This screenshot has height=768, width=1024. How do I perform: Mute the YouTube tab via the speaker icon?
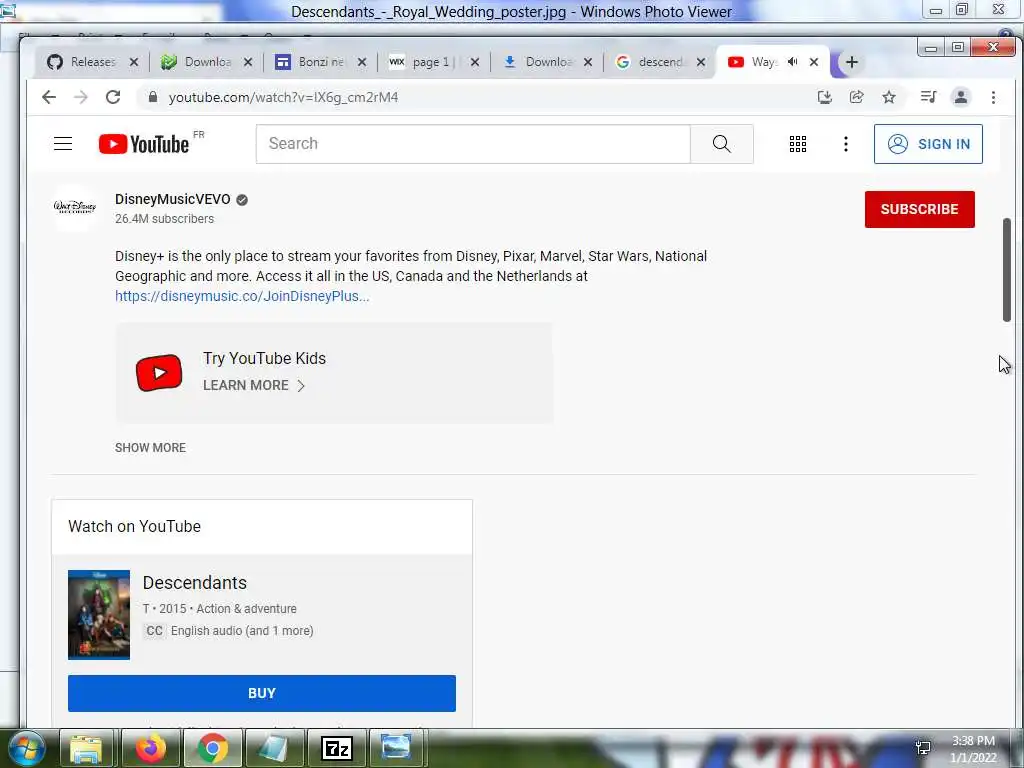pyautogui.click(x=793, y=62)
